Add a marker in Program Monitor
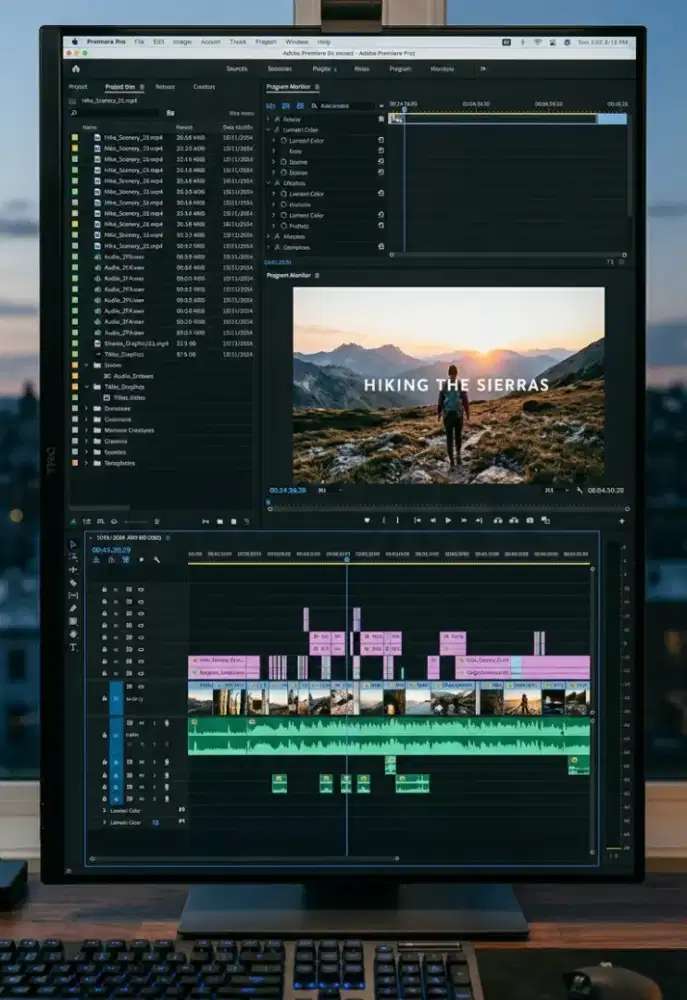 click(x=367, y=520)
